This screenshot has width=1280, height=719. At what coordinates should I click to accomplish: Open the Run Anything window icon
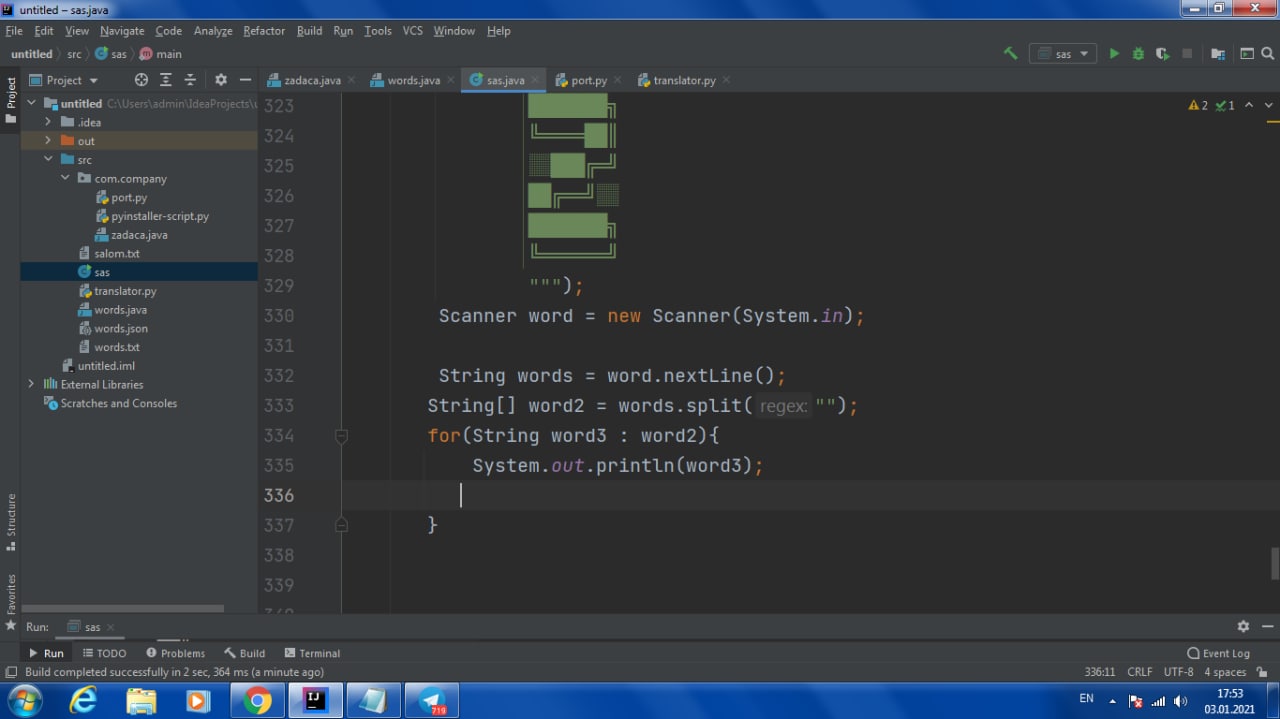(x=1247, y=54)
